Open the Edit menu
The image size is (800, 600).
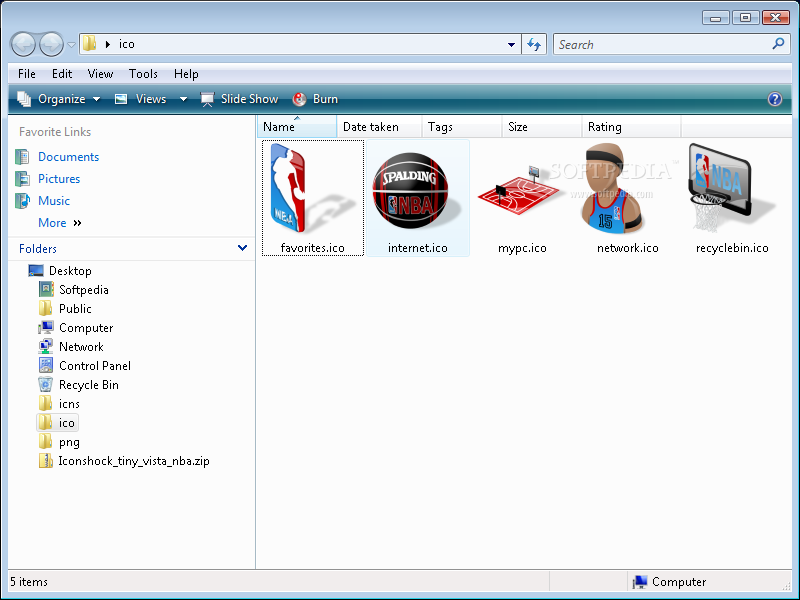tap(62, 74)
